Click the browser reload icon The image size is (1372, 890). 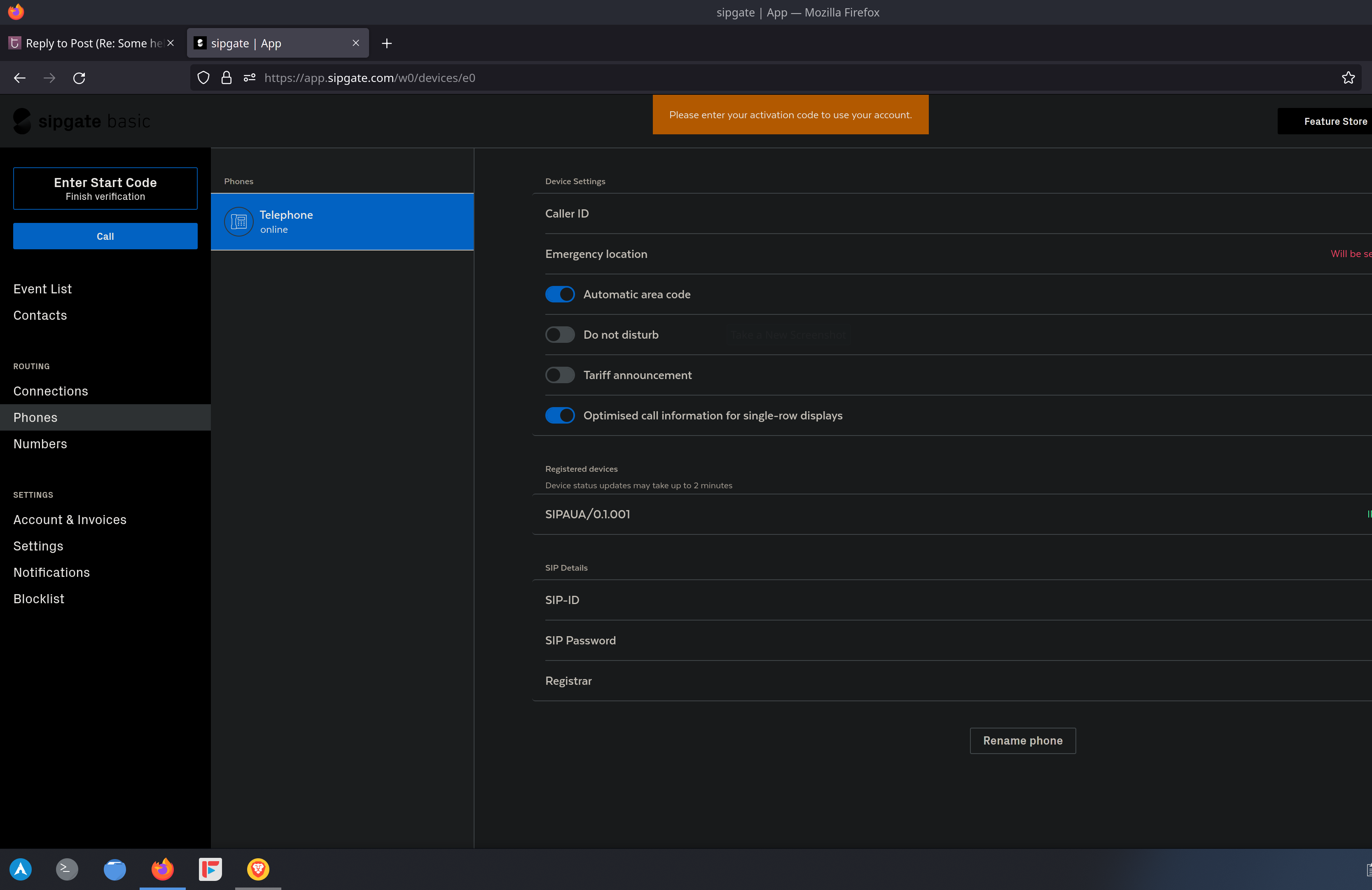(x=79, y=78)
